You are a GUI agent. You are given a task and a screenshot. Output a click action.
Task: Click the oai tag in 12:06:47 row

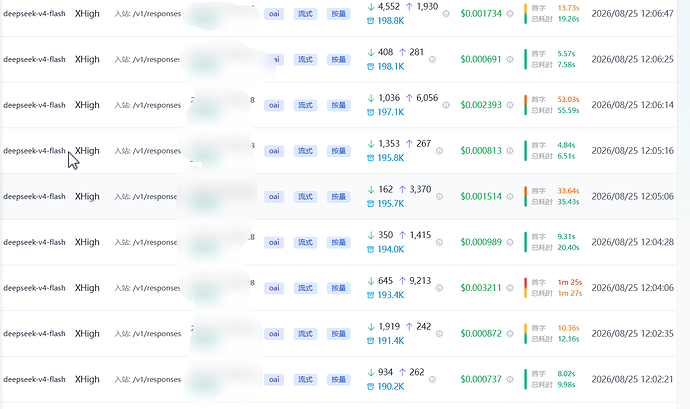coord(274,14)
